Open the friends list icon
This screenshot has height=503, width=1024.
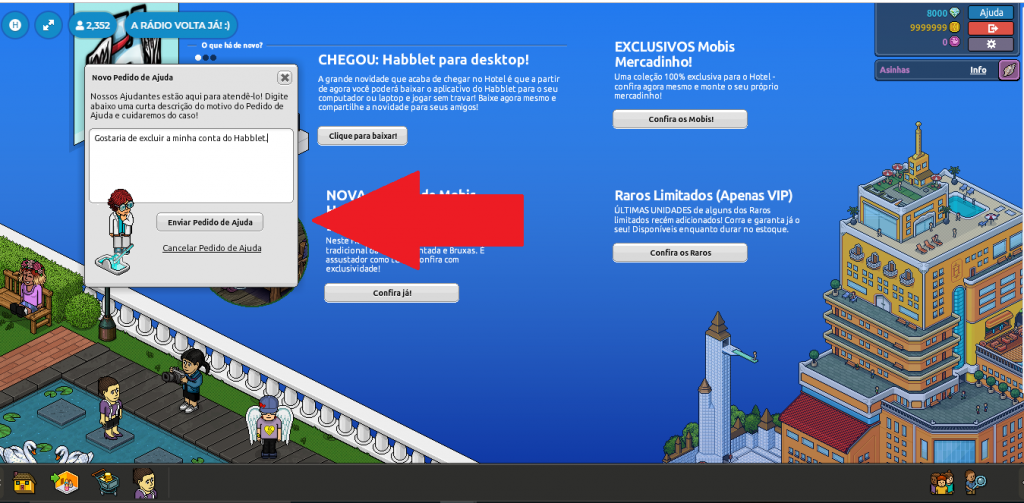coord(941,483)
